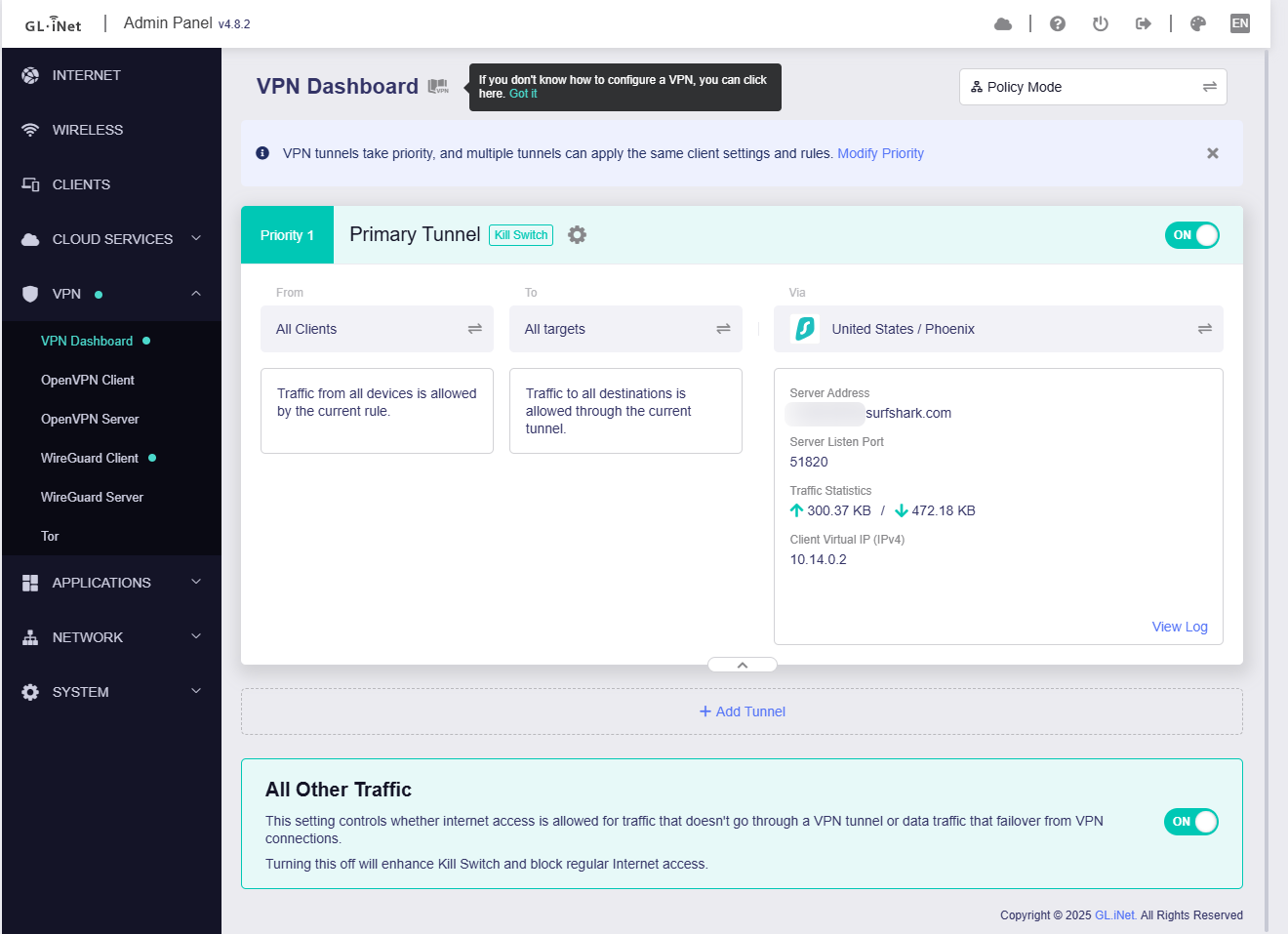Click the VPN guide icon beside title
Image resolution: width=1288 pixels, height=934 pixels.
(x=438, y=87)
